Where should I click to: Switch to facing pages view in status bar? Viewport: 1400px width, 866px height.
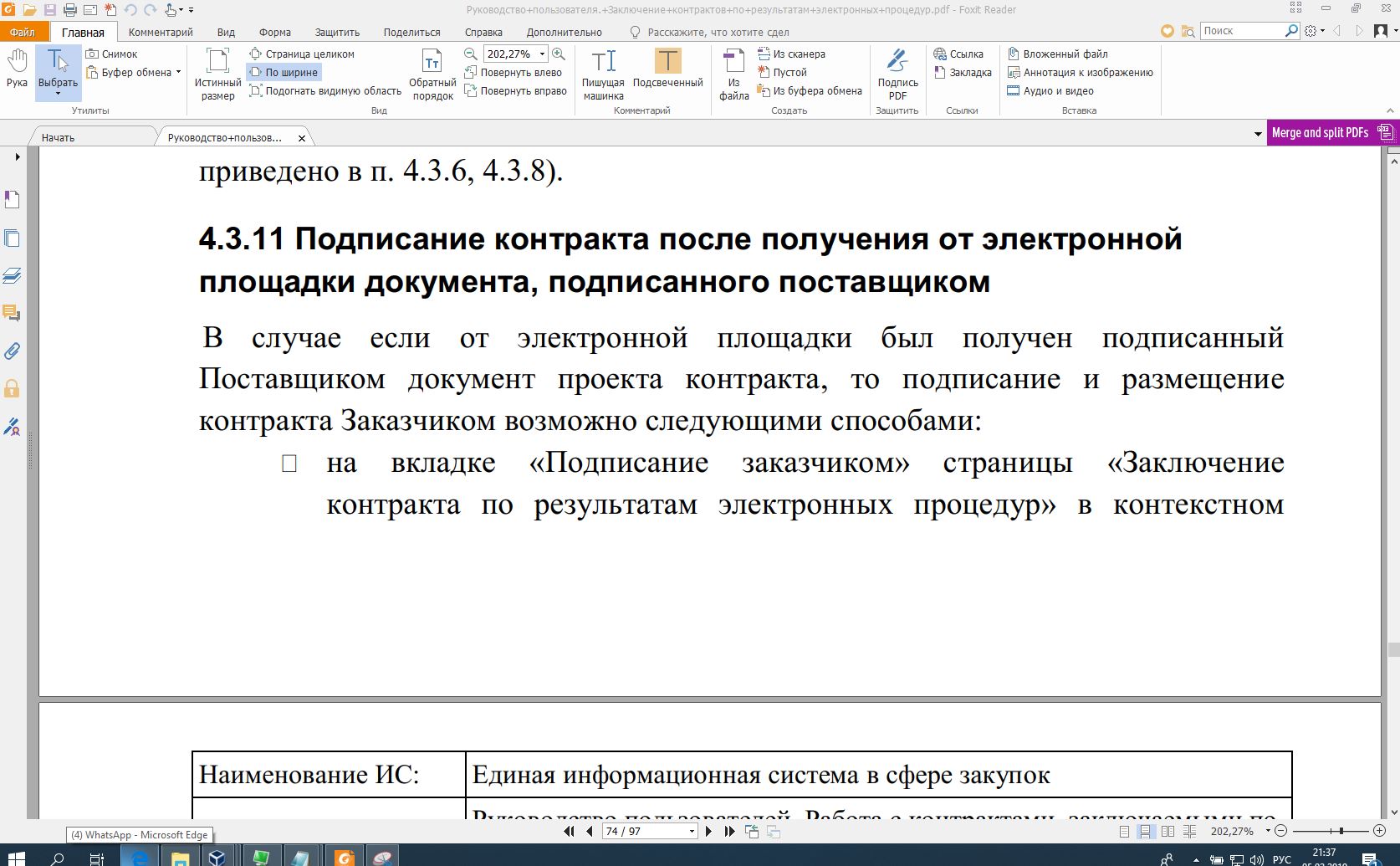pyautogui.click(x=1168, y=832)
